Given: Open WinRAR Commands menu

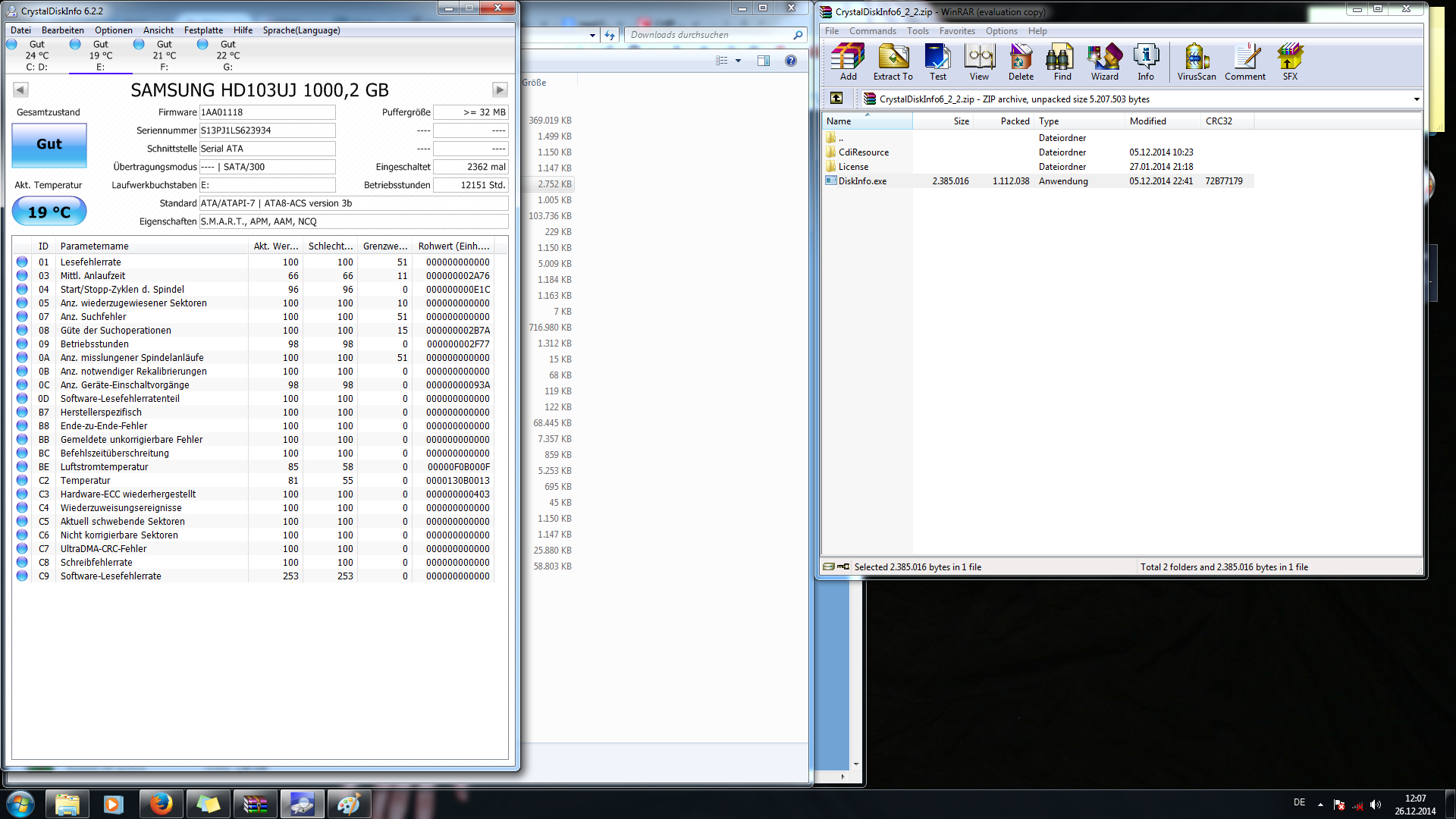Looking at the screenshot, I should [x=872, y=31].
